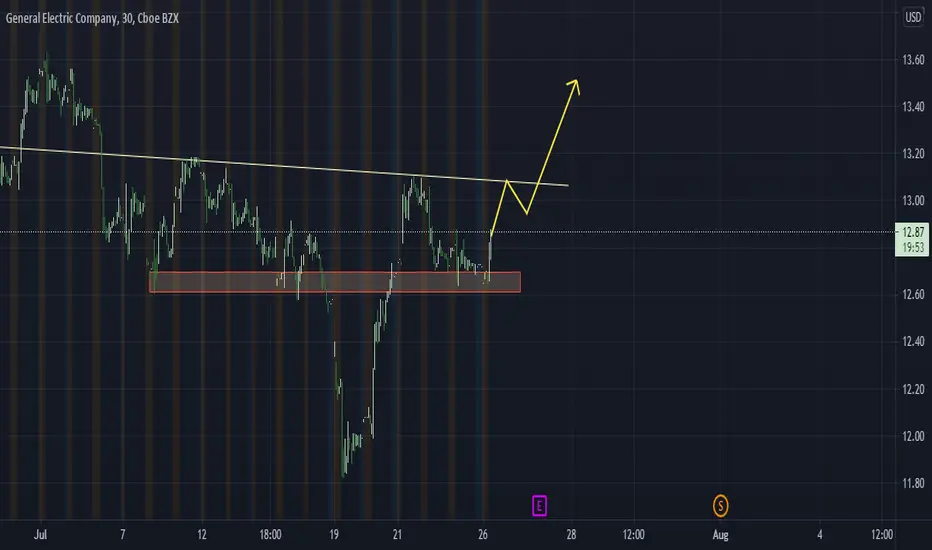Click the Jul date label

[40, 535]
